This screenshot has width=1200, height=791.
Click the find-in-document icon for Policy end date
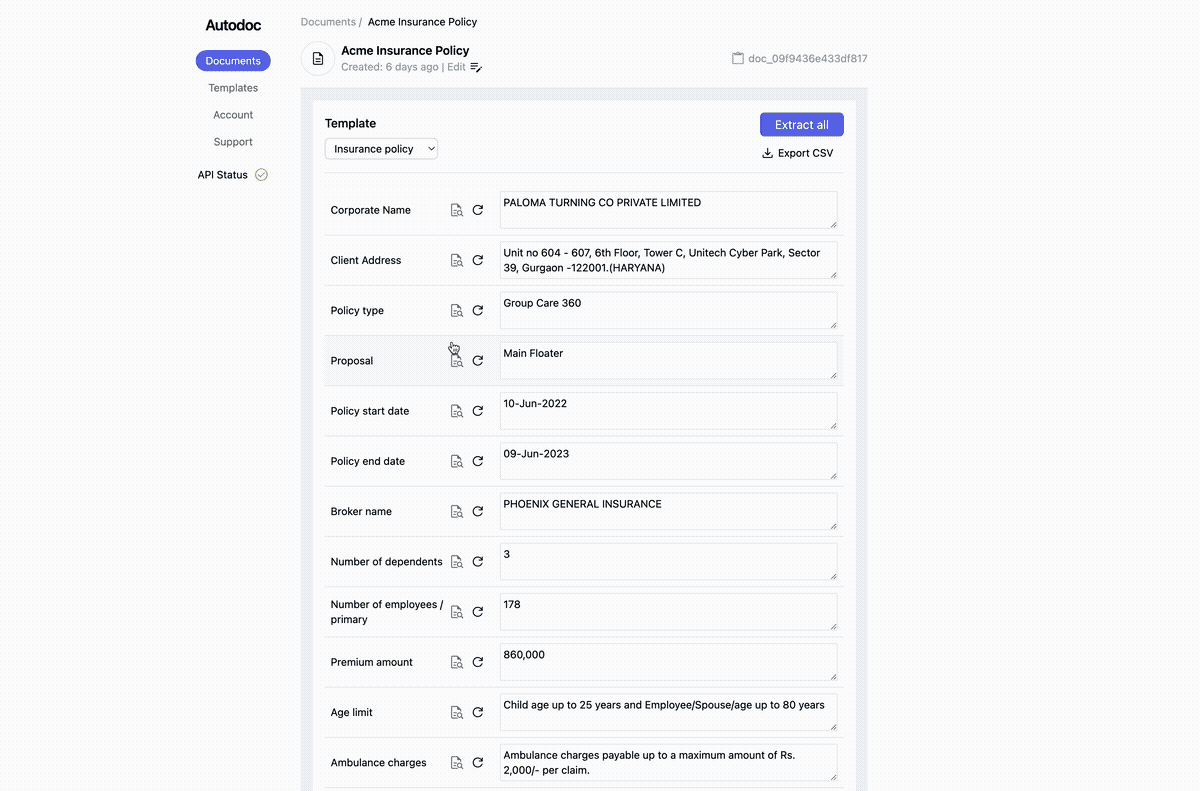coord(456,461)
